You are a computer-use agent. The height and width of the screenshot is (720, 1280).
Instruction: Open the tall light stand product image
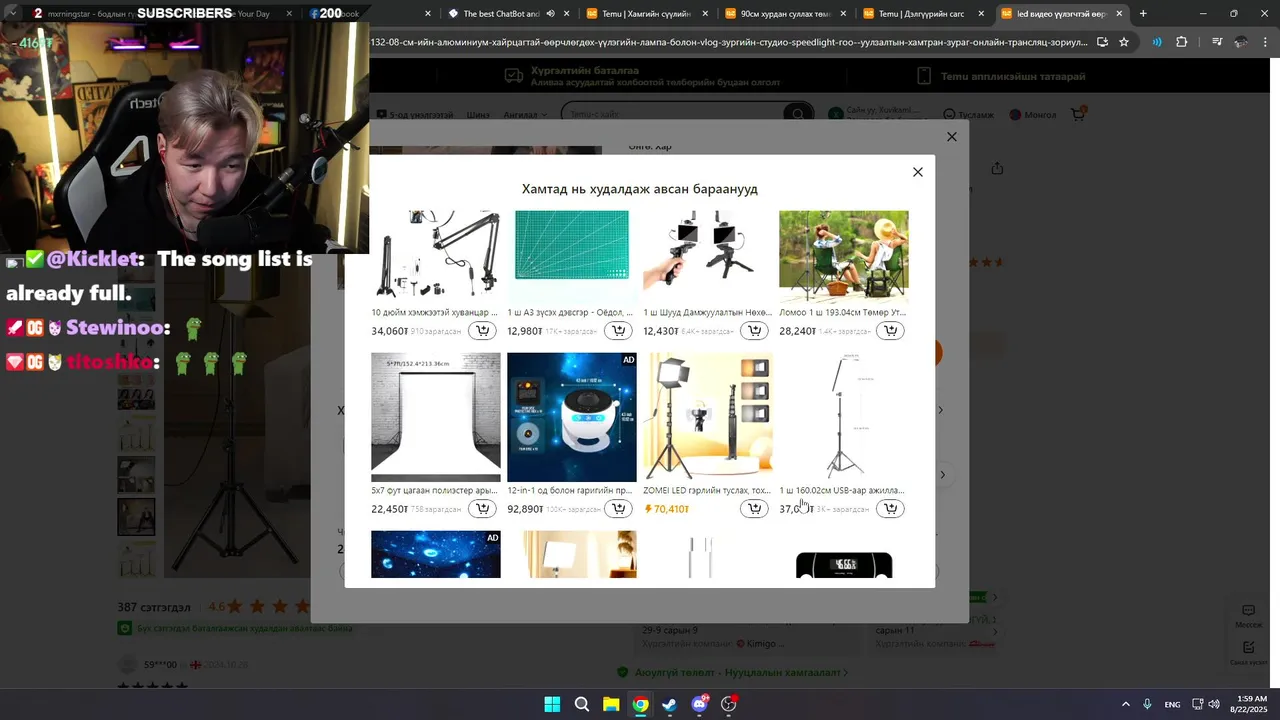pos(844,417)
